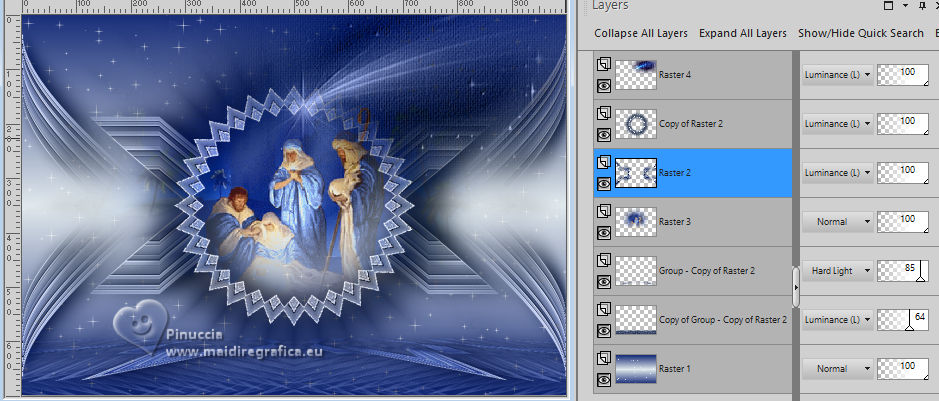Open Hard Light blend mode dropdown
Viewport: 939px width, 401px height.
[x=837, y=271]
